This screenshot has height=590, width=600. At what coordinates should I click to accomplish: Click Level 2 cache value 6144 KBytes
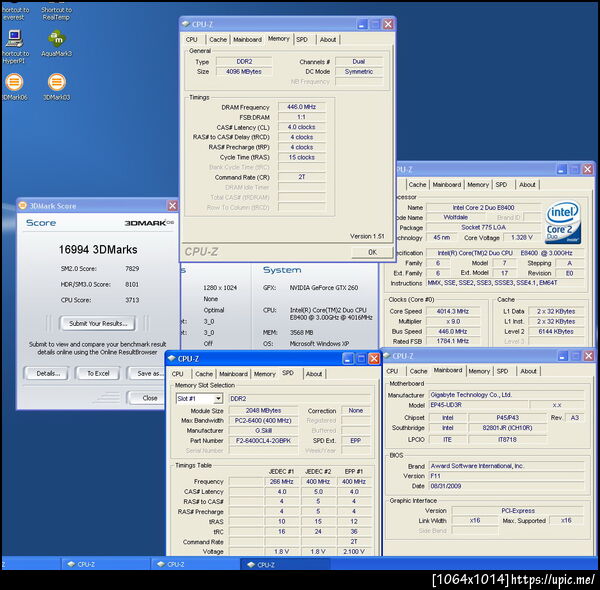tap(556, 331)
